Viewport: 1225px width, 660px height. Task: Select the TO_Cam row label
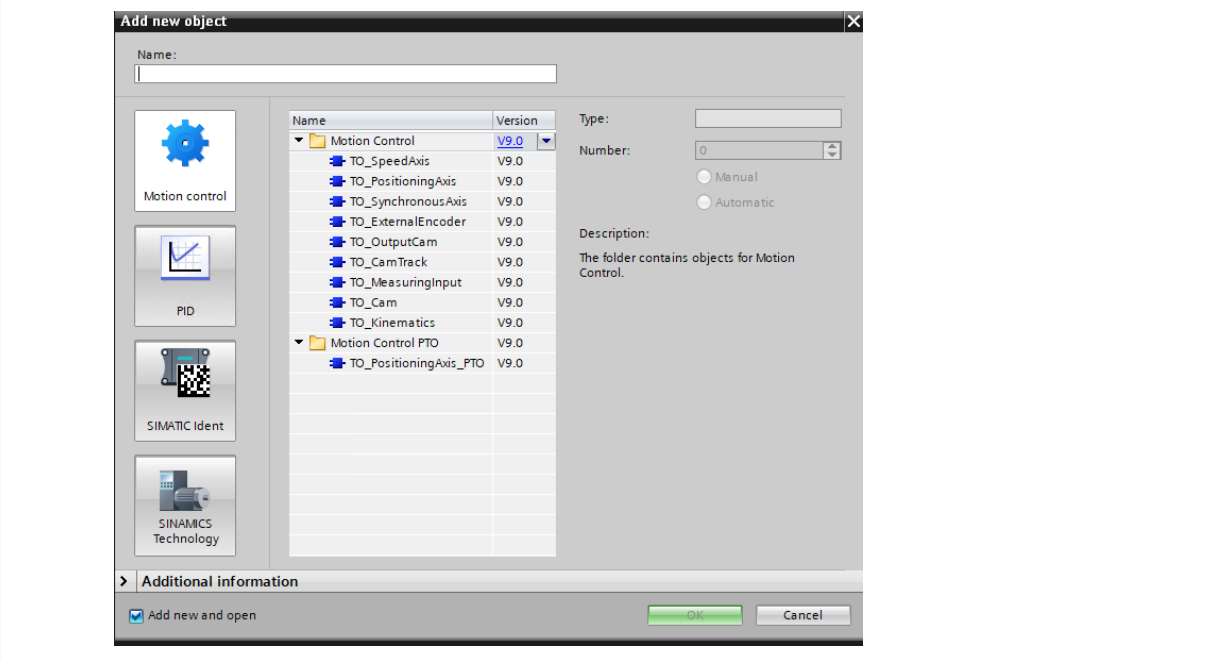click(x=373, y=302)
